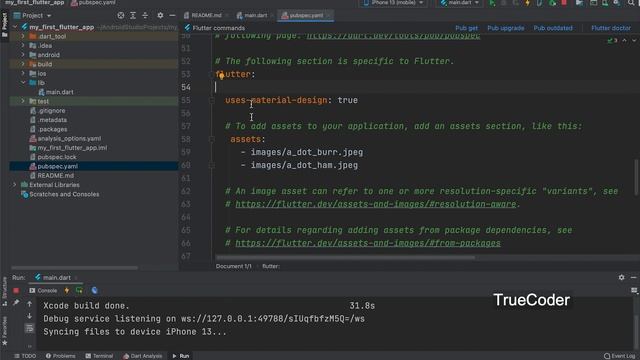Click Pub outdated link
The height and width of the screenshot is (360, 640).
pos(553,28)
